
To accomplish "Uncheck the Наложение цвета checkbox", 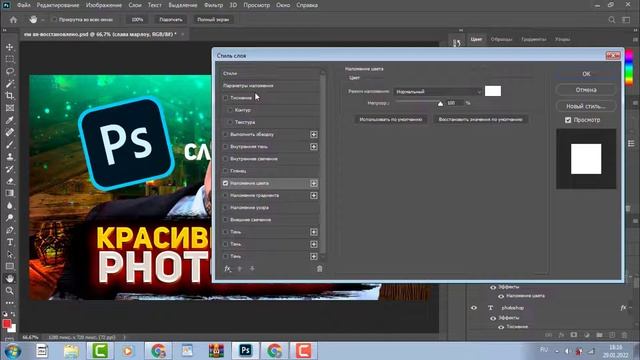I will pos(225,183).
